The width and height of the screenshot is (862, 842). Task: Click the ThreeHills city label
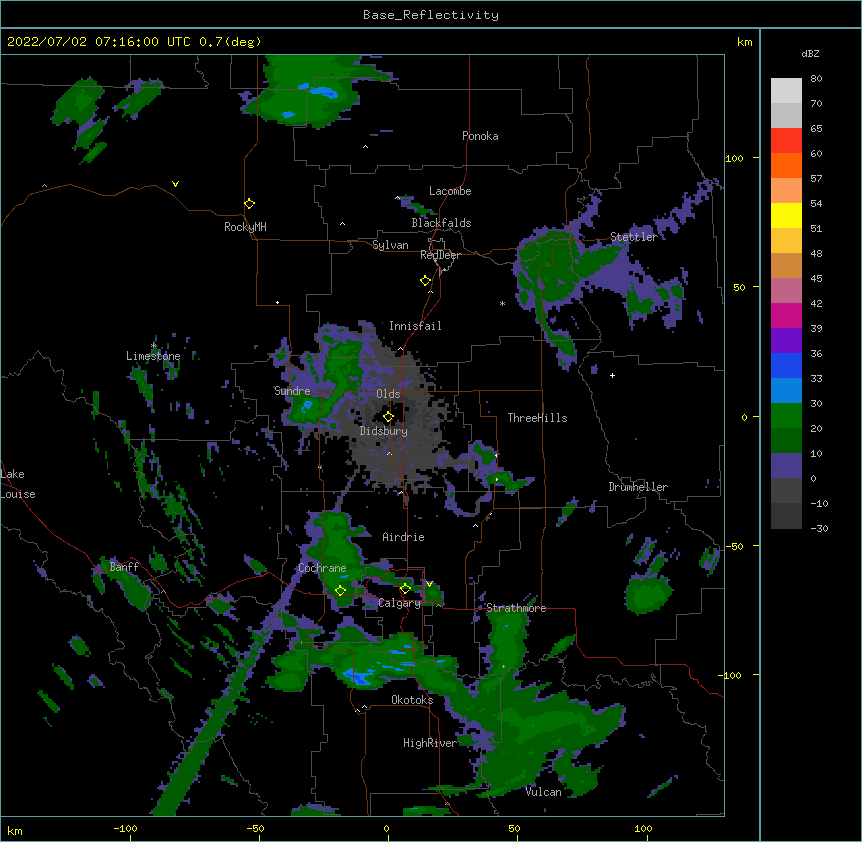click(537, 418)
